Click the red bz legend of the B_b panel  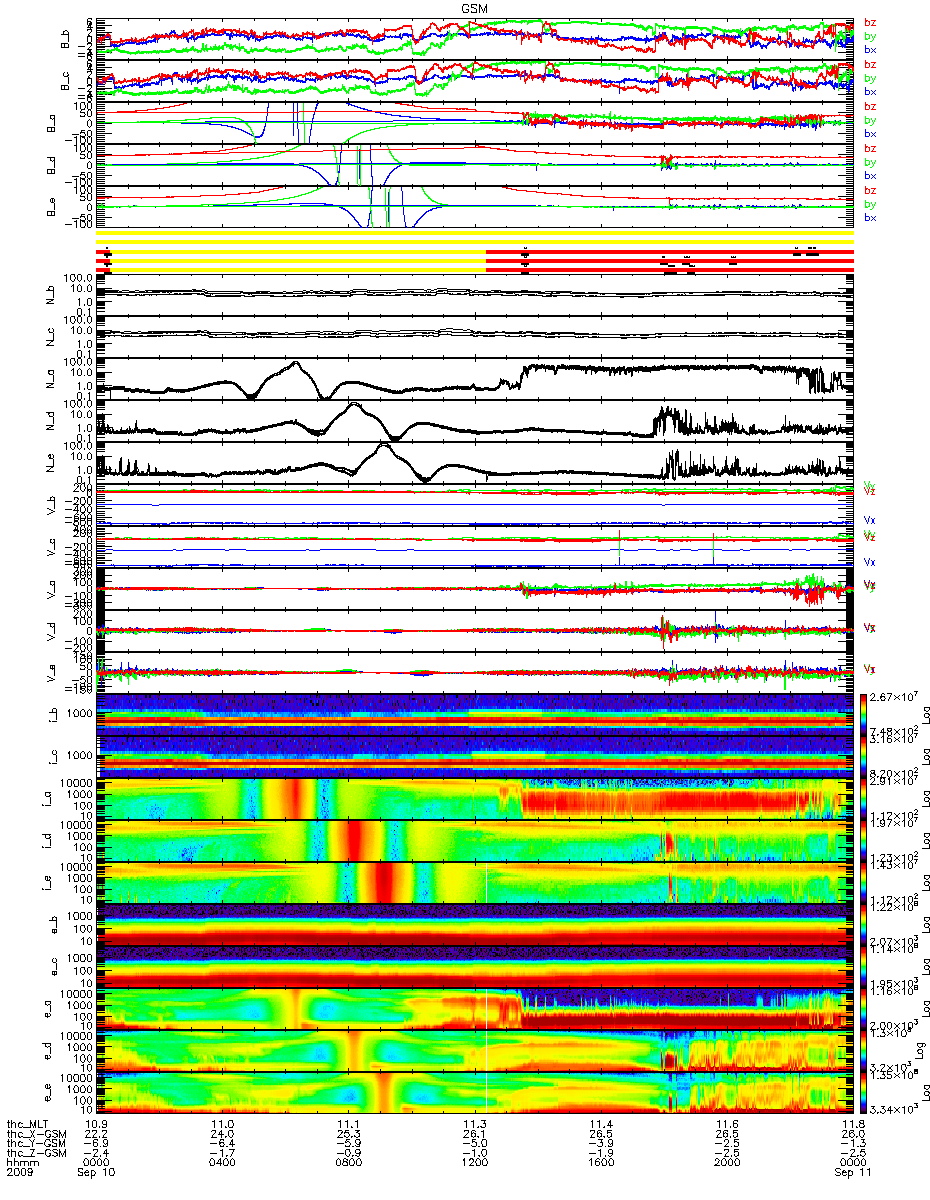click(x=870, y=23)
